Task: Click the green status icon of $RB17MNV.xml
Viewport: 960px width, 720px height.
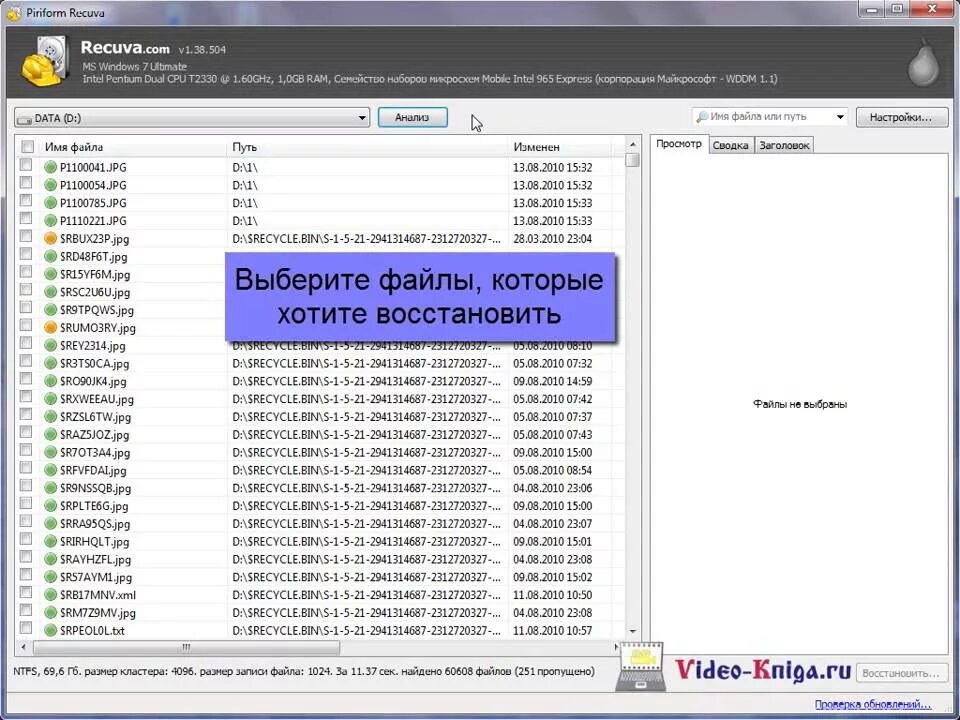Action: 51,595
